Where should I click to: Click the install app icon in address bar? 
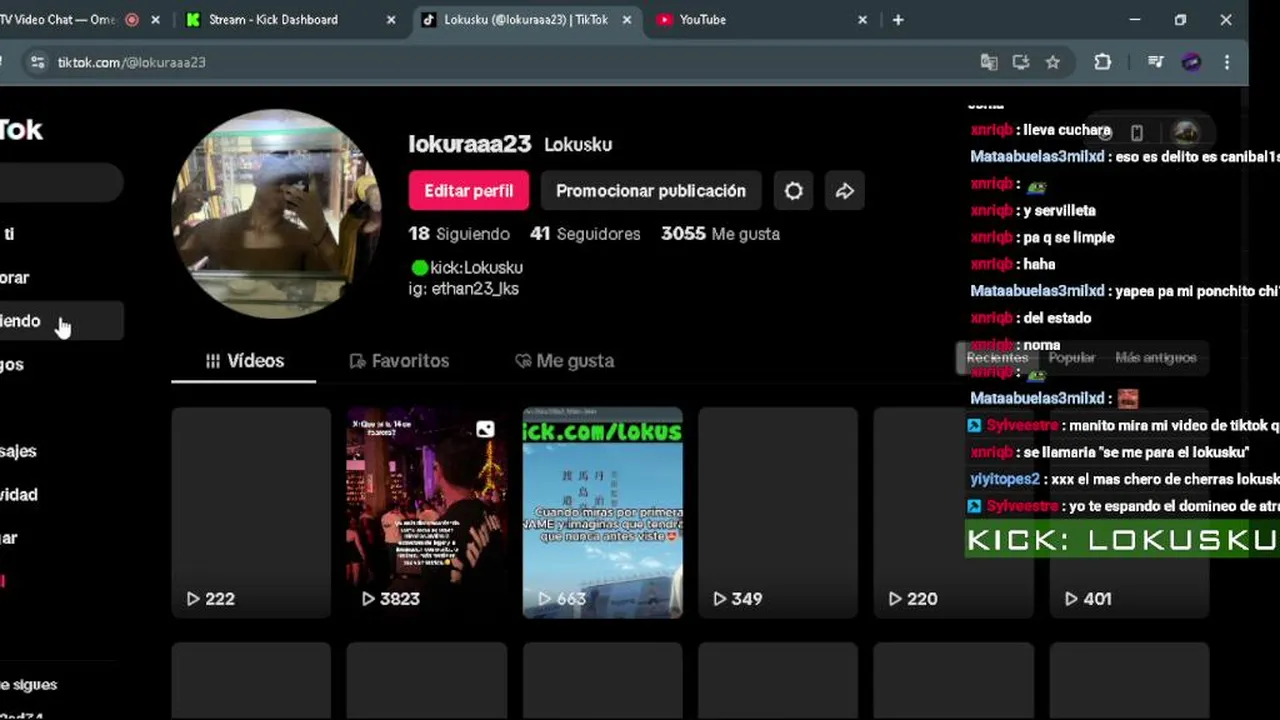coord(1021,62)
